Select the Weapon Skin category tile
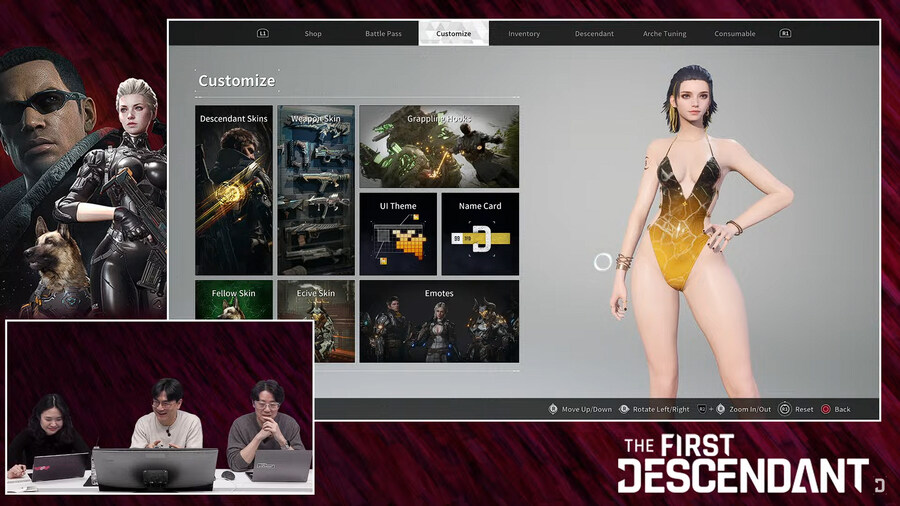The image size is (900, 506). 316,190
